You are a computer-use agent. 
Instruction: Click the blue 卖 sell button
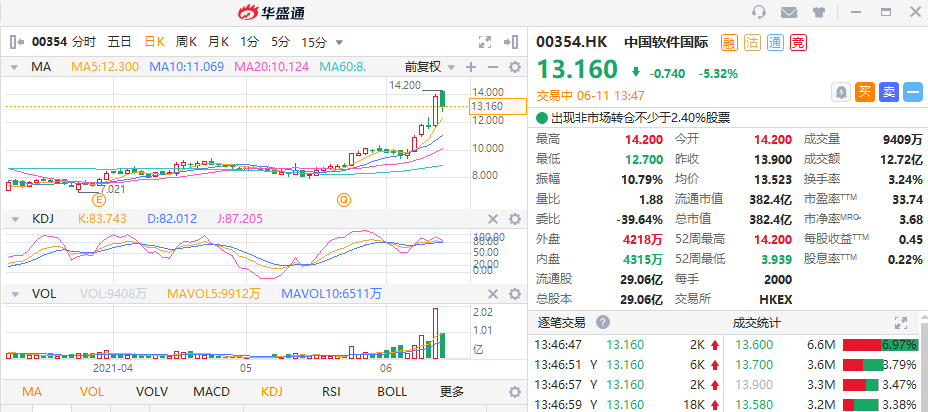pyautogui.click(x=889, y=92)
